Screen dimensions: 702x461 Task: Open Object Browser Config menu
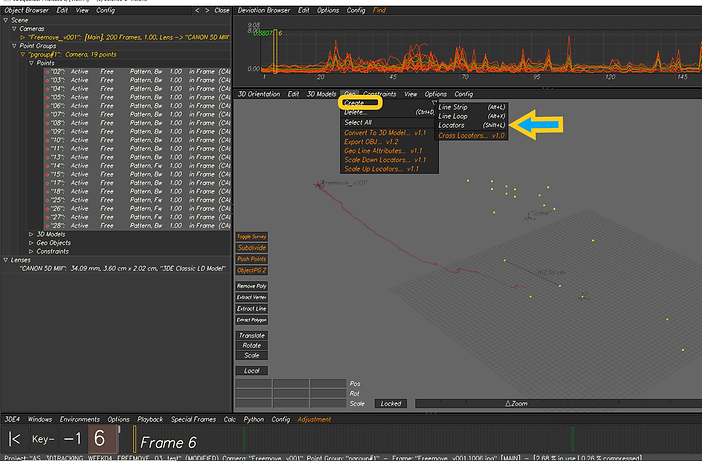tap(106, 10)
